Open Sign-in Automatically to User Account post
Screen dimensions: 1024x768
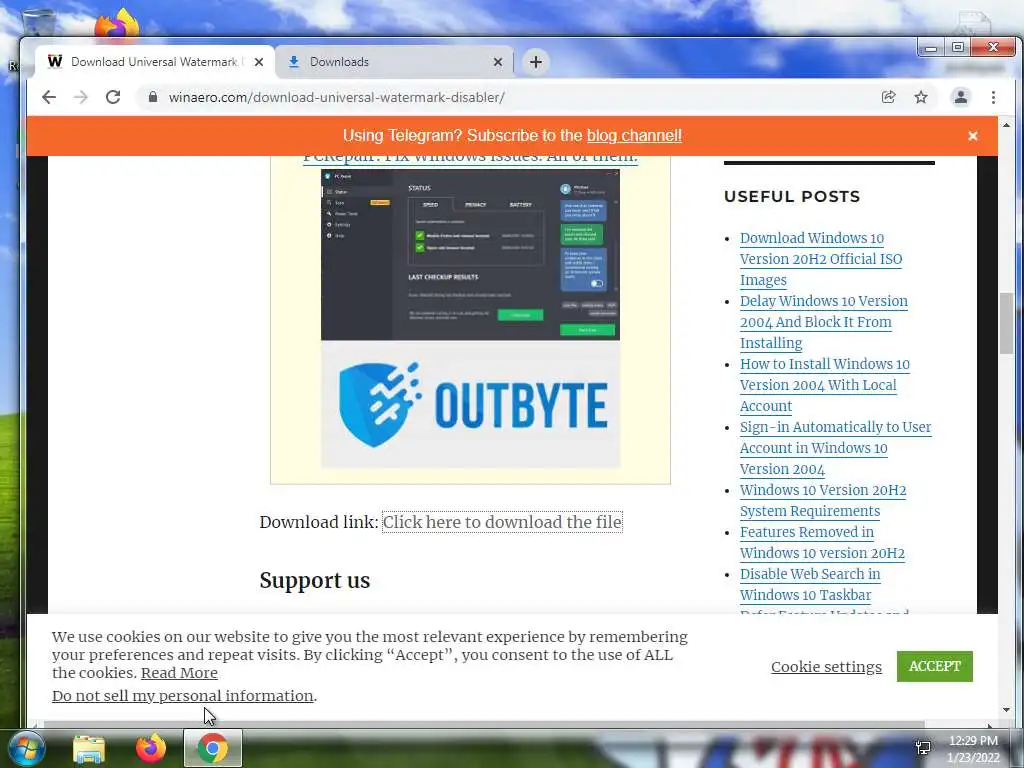click(835, 448)
